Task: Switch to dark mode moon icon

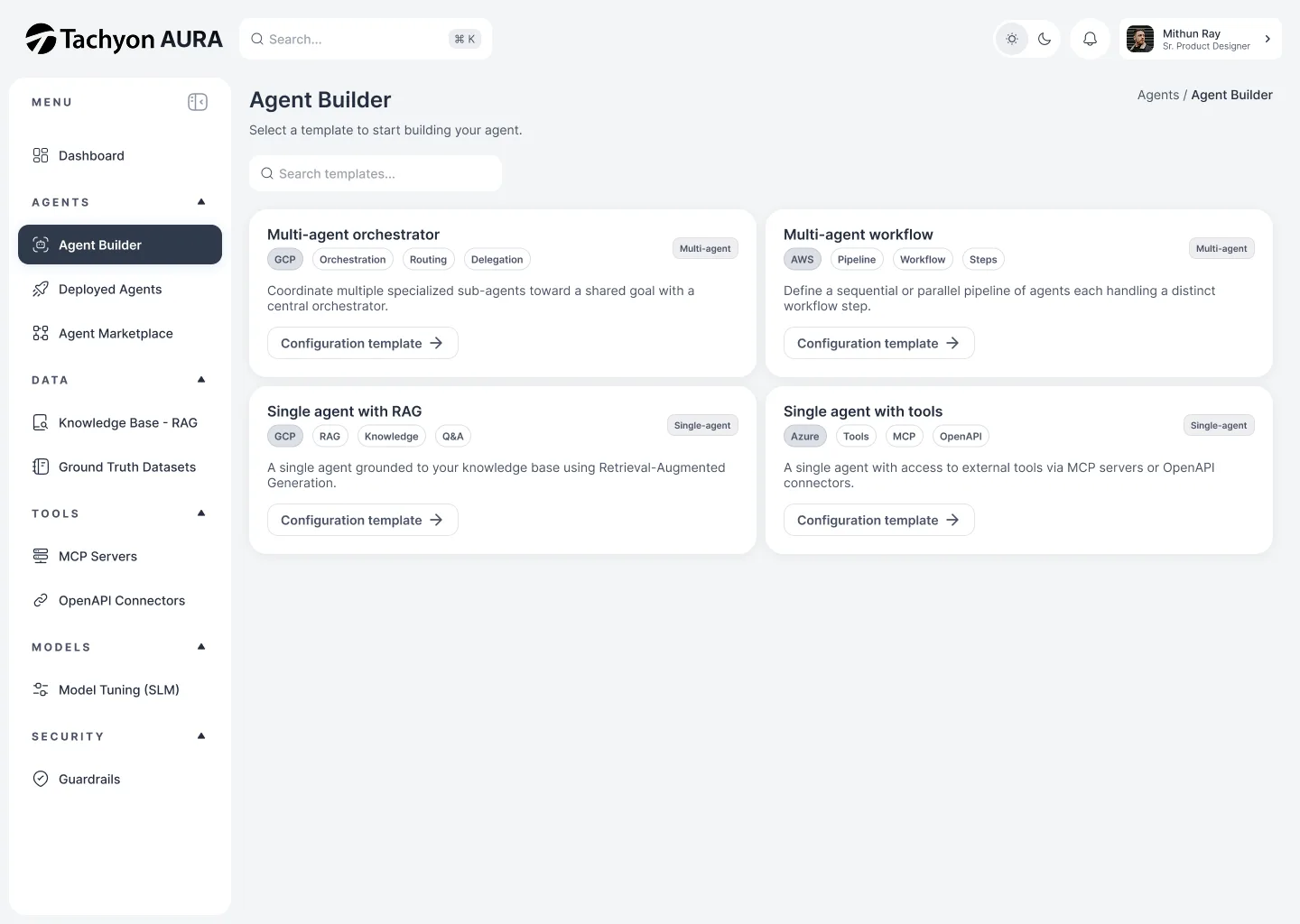Action: click(1045, 39)
